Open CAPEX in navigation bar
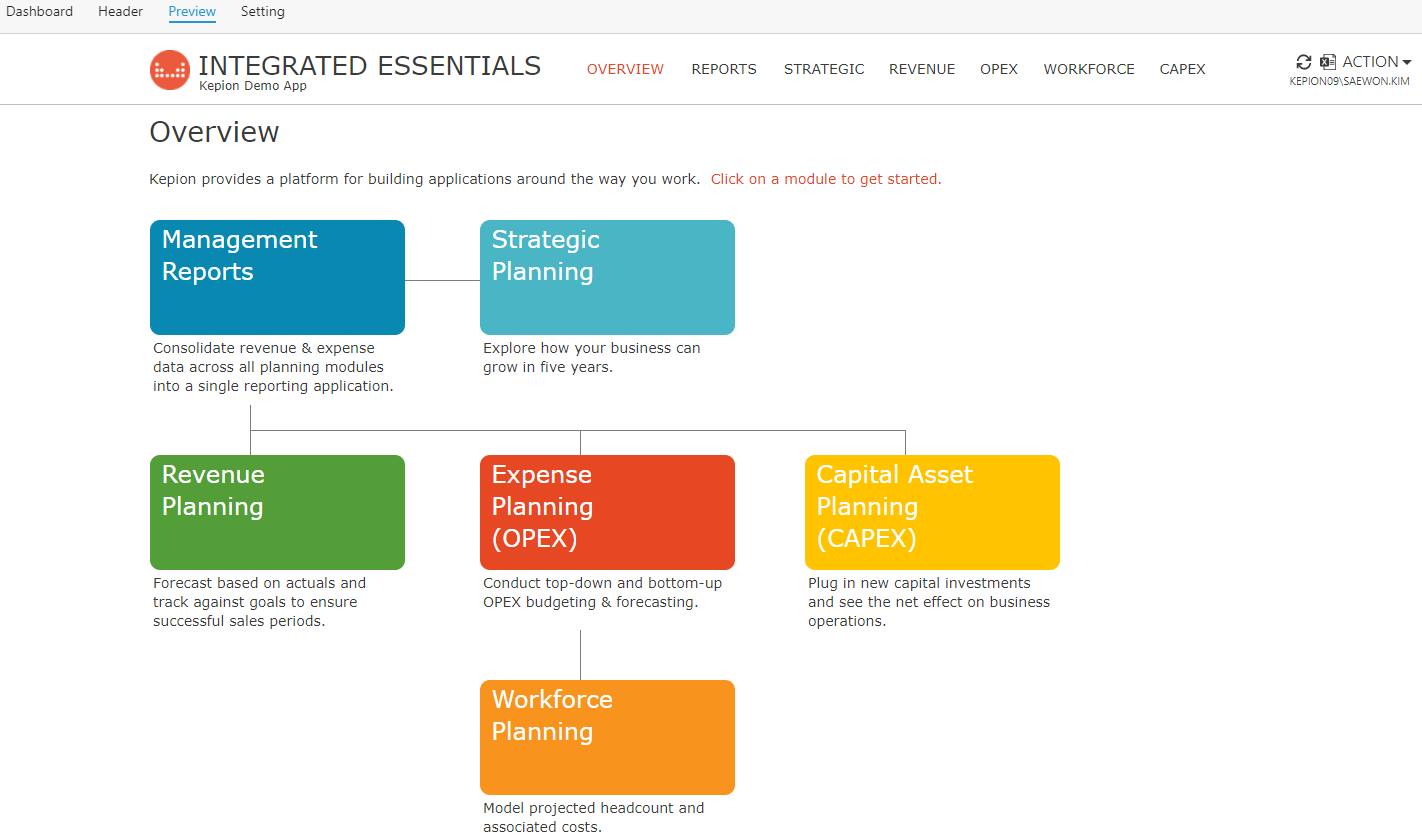1422x840 pixels. (x=1183, y=69)
